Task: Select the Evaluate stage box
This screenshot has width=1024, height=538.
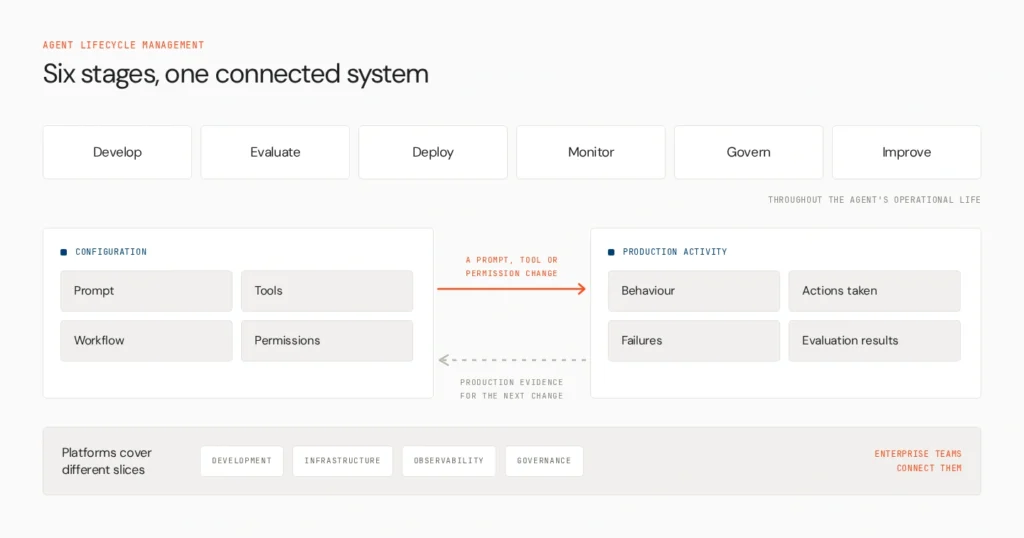Action: [275, 152]
